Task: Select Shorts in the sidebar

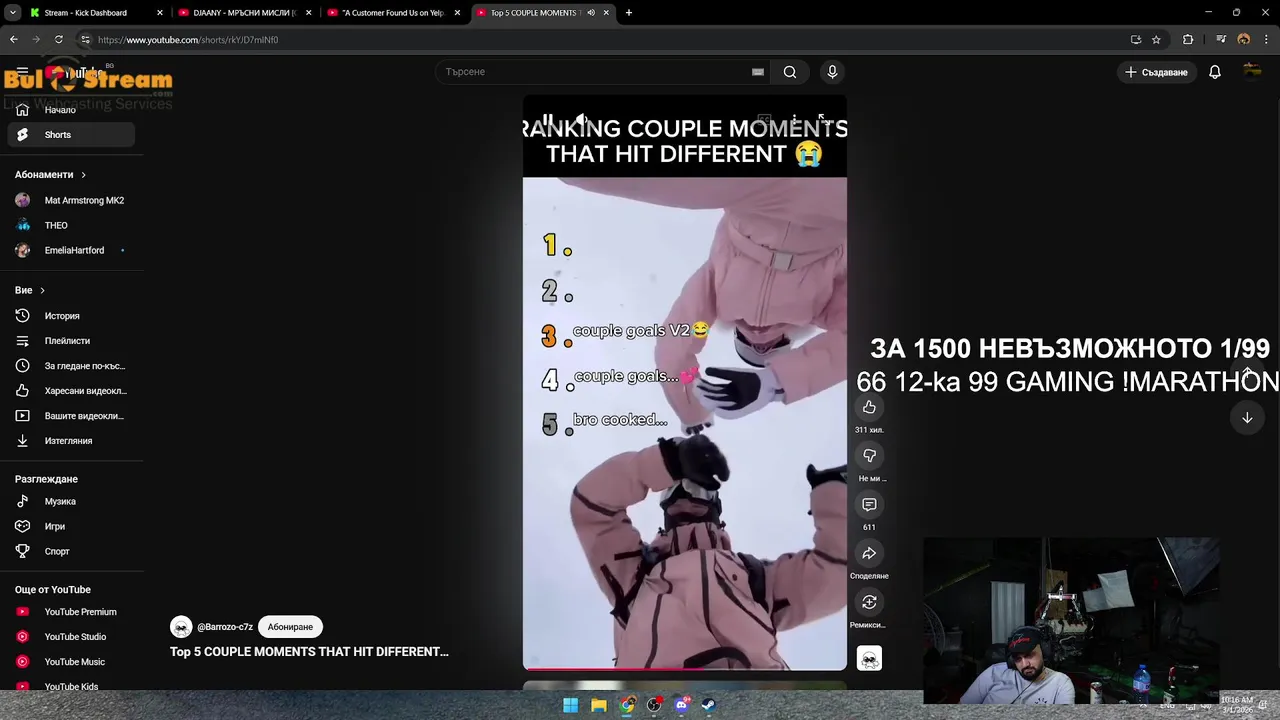Action: point(71,135)
